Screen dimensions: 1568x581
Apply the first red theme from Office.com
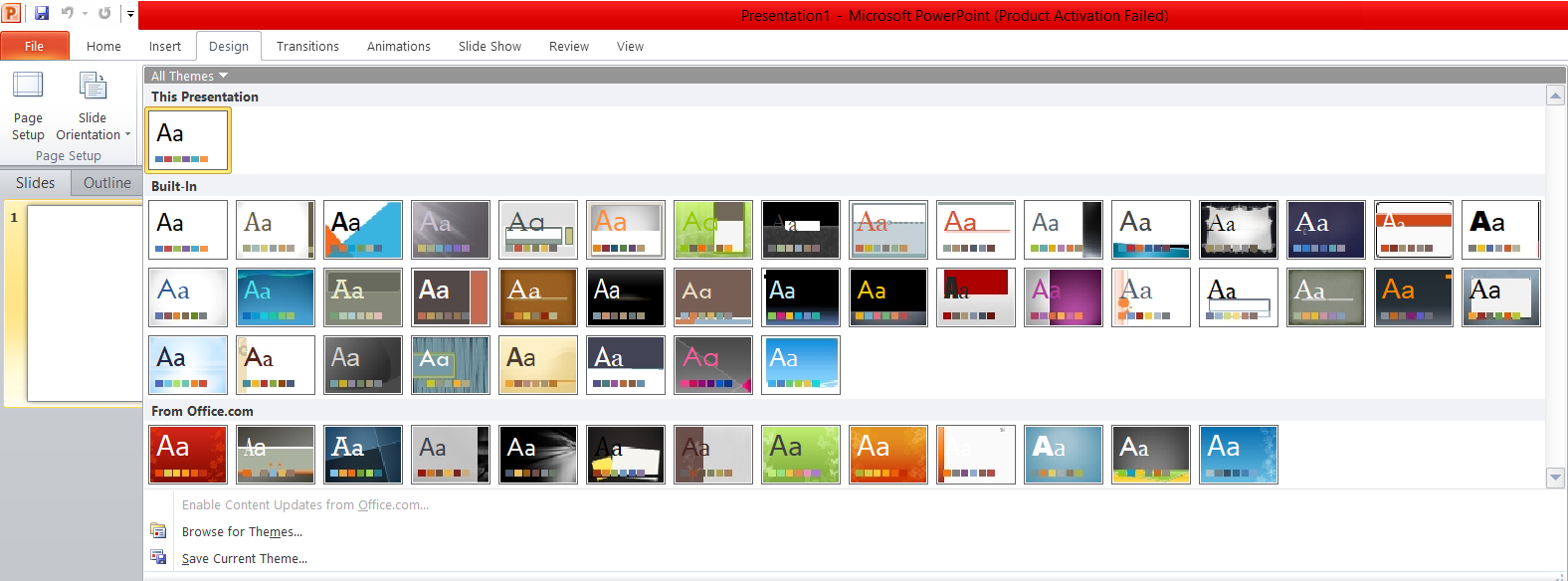click(188, 455)
